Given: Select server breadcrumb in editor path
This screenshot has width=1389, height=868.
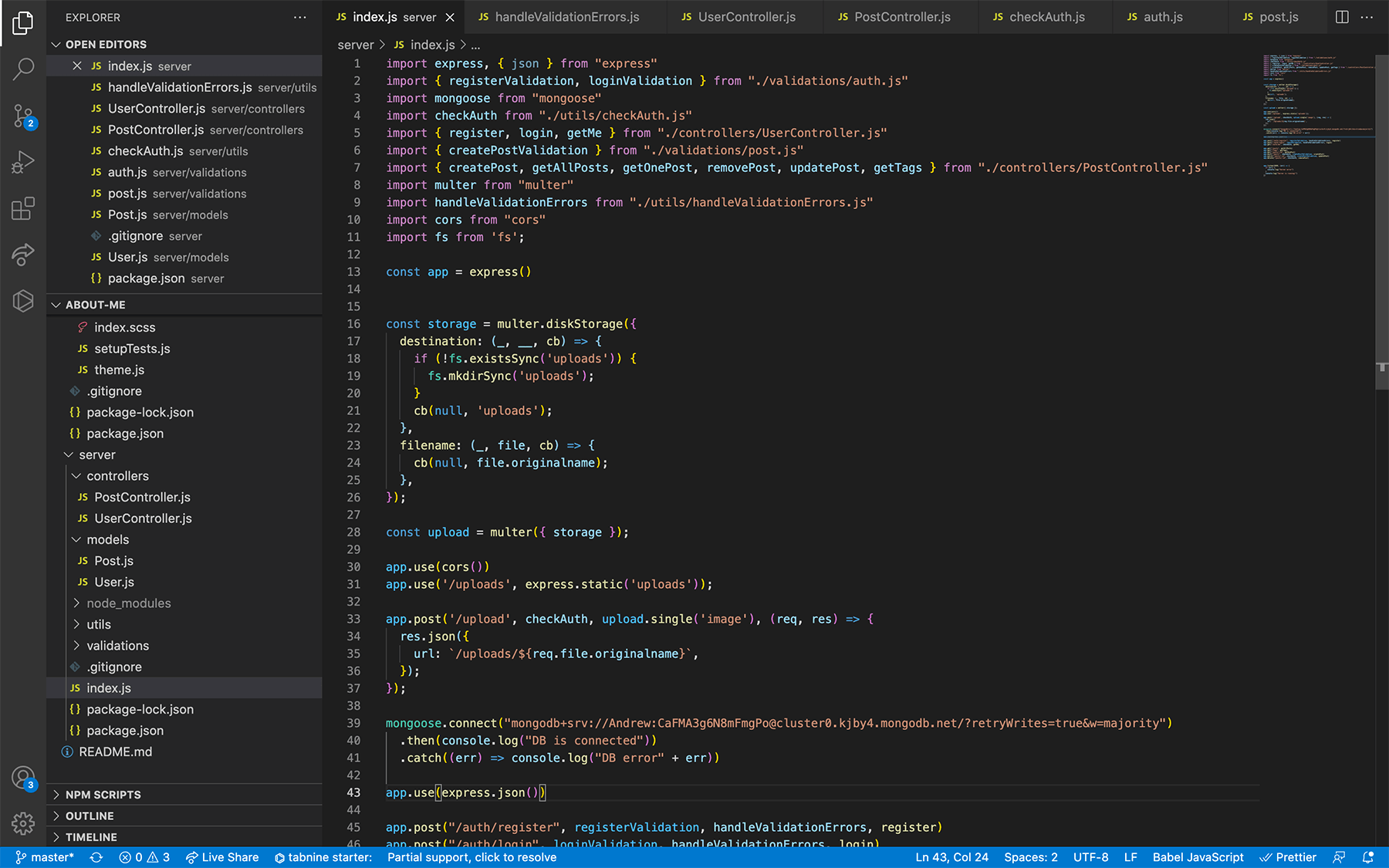Looking at the screenshot, I should click(x=355, y=45).
